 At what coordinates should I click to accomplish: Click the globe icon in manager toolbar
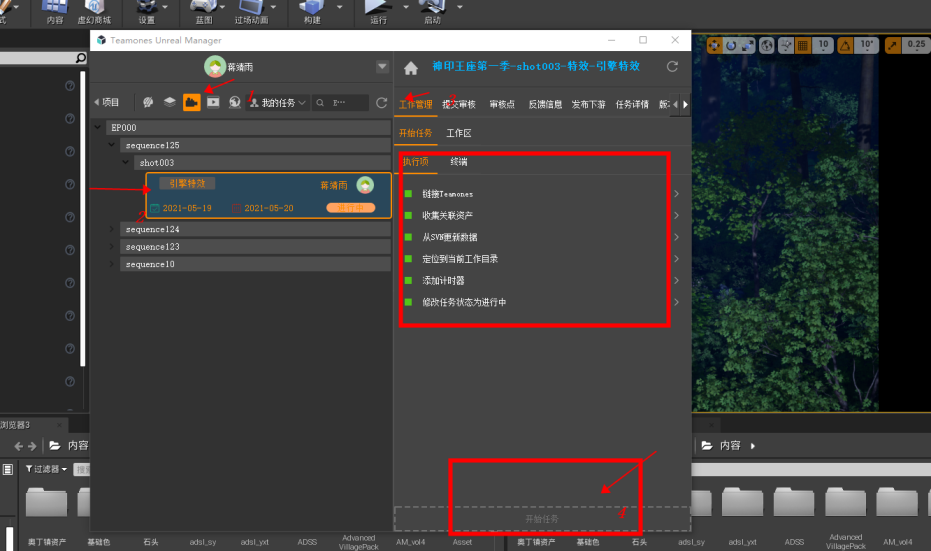(x=235, y=102)
